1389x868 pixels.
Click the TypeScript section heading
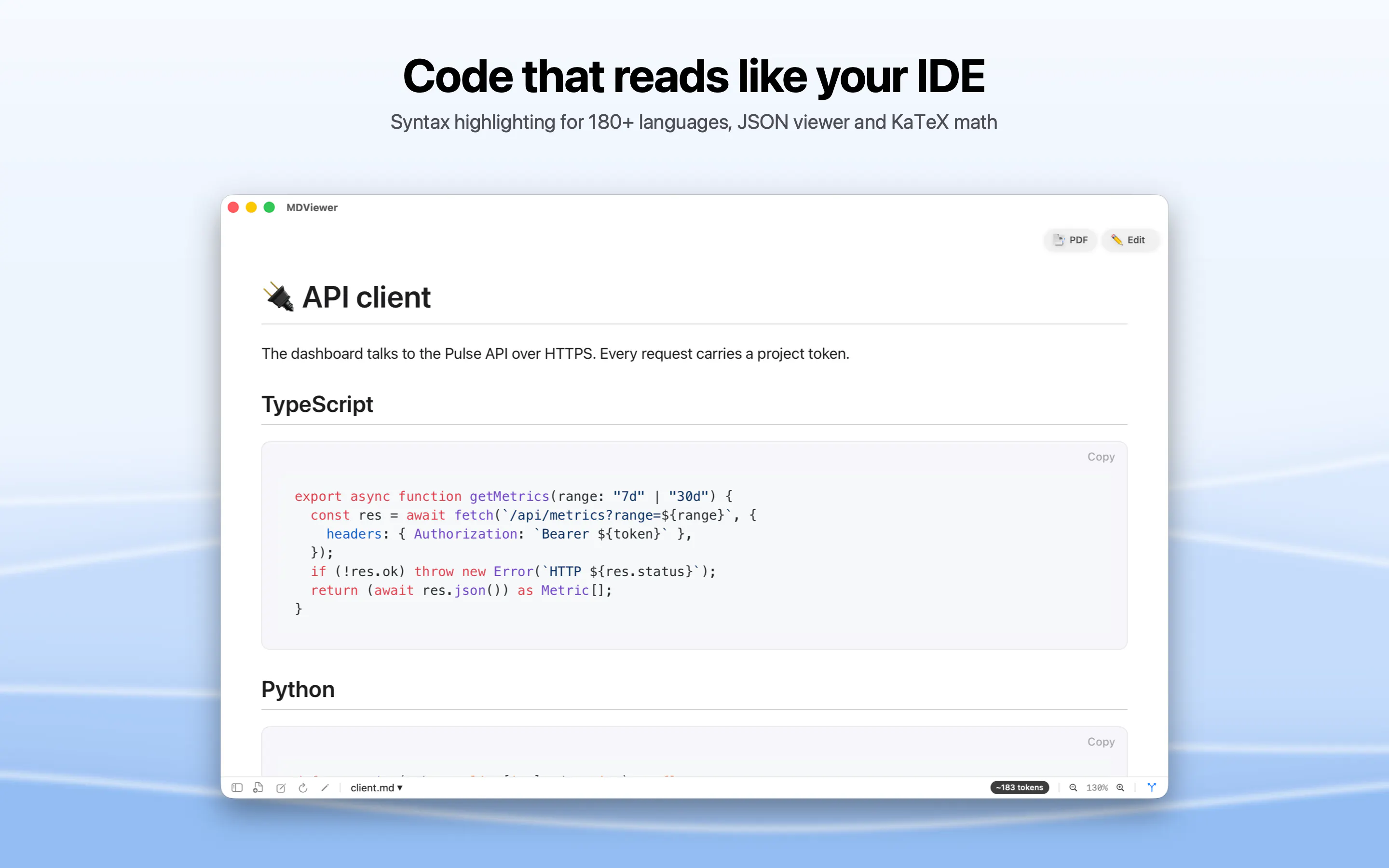317,404
